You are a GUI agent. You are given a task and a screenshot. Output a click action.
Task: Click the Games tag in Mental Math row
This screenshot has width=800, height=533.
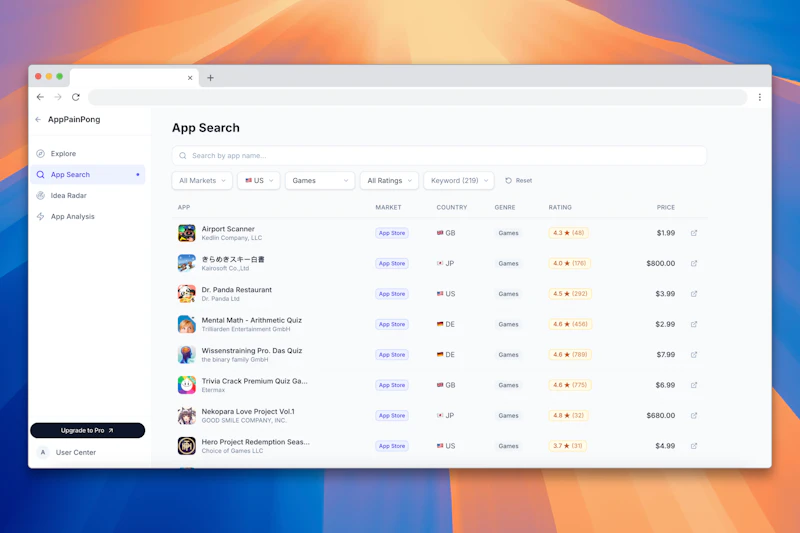click(508, 324)
